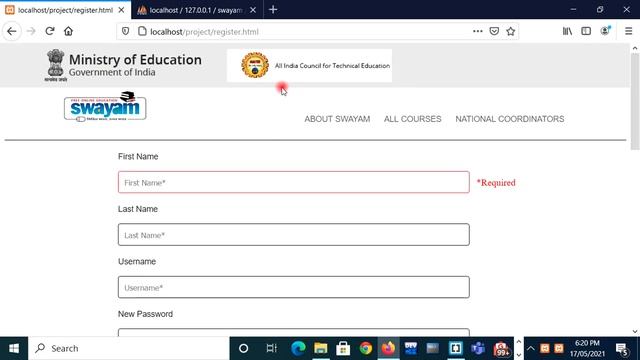Click the AICTE logo banner
Viewport: 640px width, 360px height.
point(309,66)
